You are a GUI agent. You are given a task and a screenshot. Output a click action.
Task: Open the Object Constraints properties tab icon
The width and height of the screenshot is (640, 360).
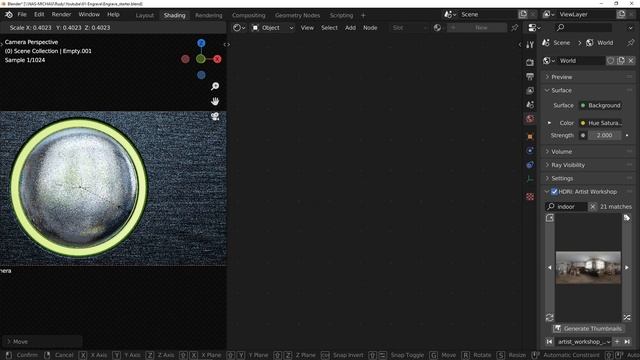[x=530, y=165]
